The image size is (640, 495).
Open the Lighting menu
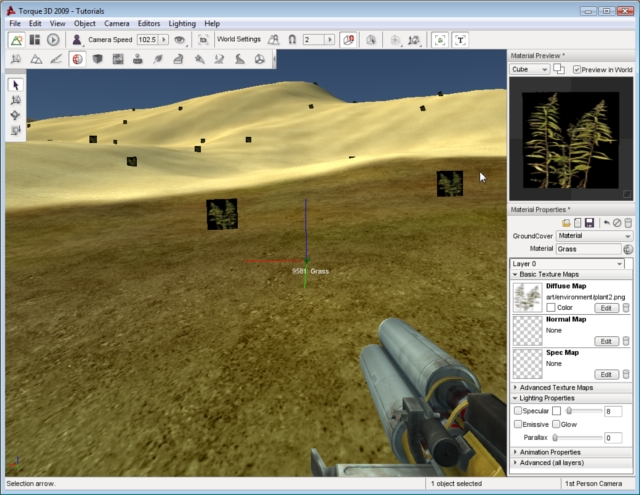(x=181, y=22)
